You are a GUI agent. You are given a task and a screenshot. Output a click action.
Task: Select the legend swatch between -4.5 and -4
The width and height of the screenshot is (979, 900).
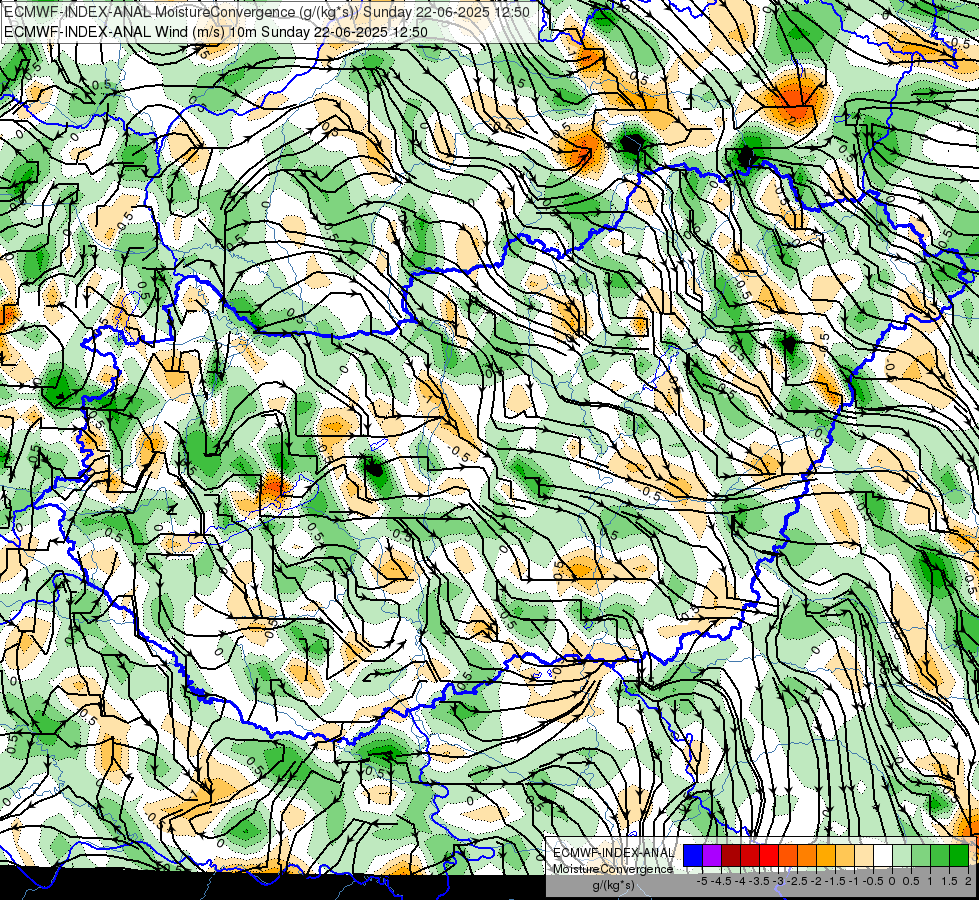[731, 855]
